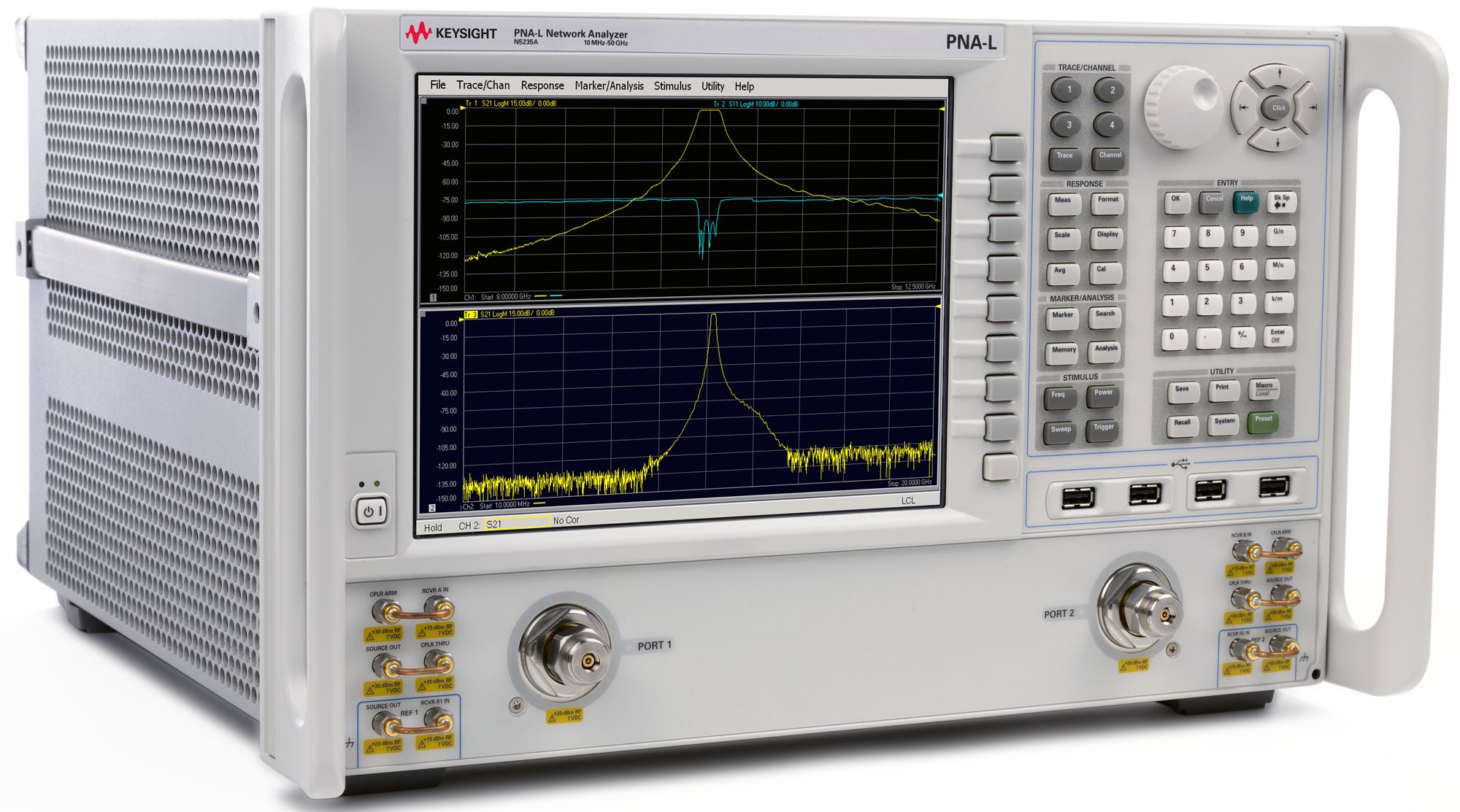Open the File menu
The image size is (1460, 812).
pyautogui.click(x=437, y=85)
